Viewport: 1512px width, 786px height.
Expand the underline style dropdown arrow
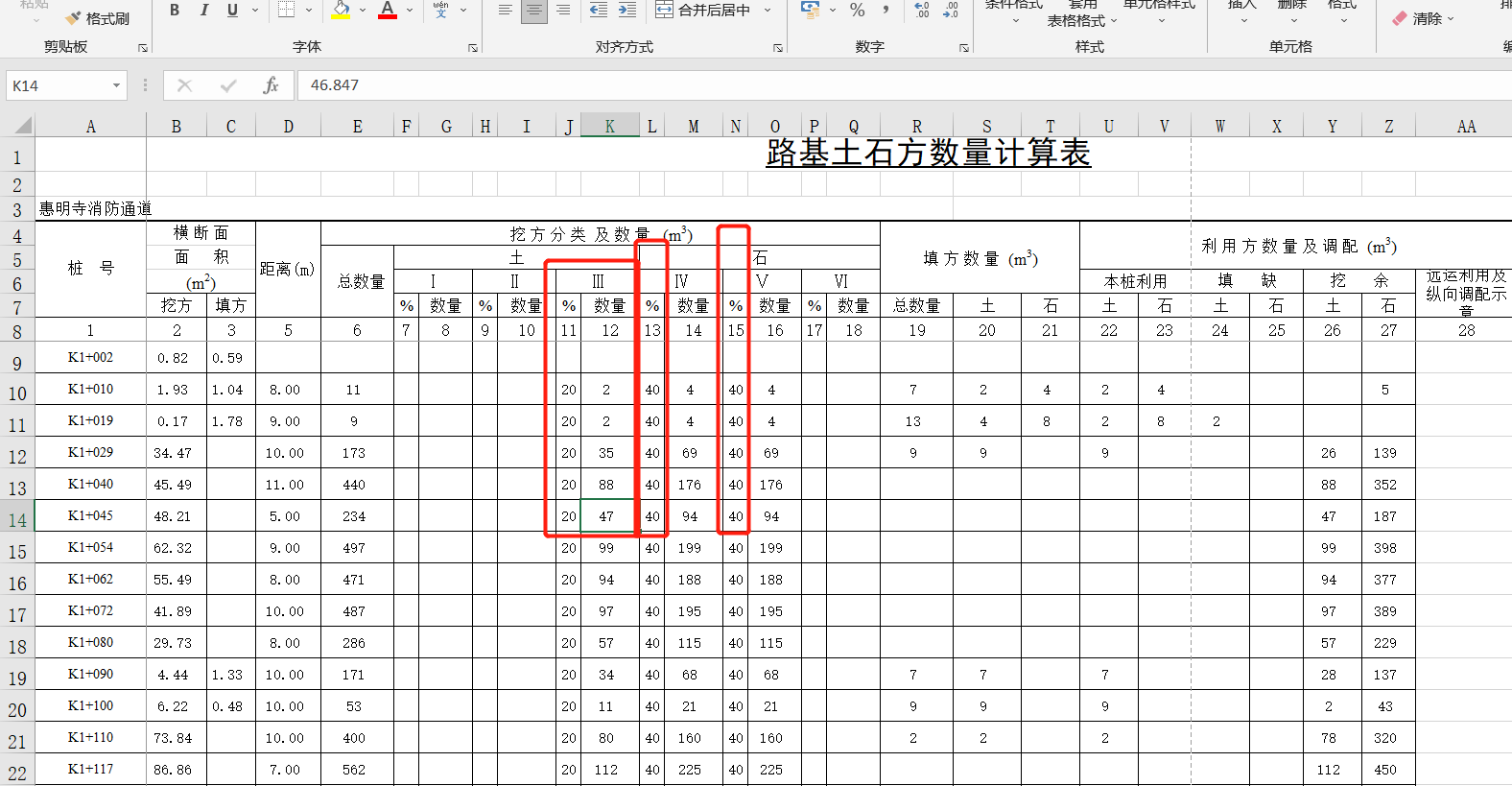(255, 10)
